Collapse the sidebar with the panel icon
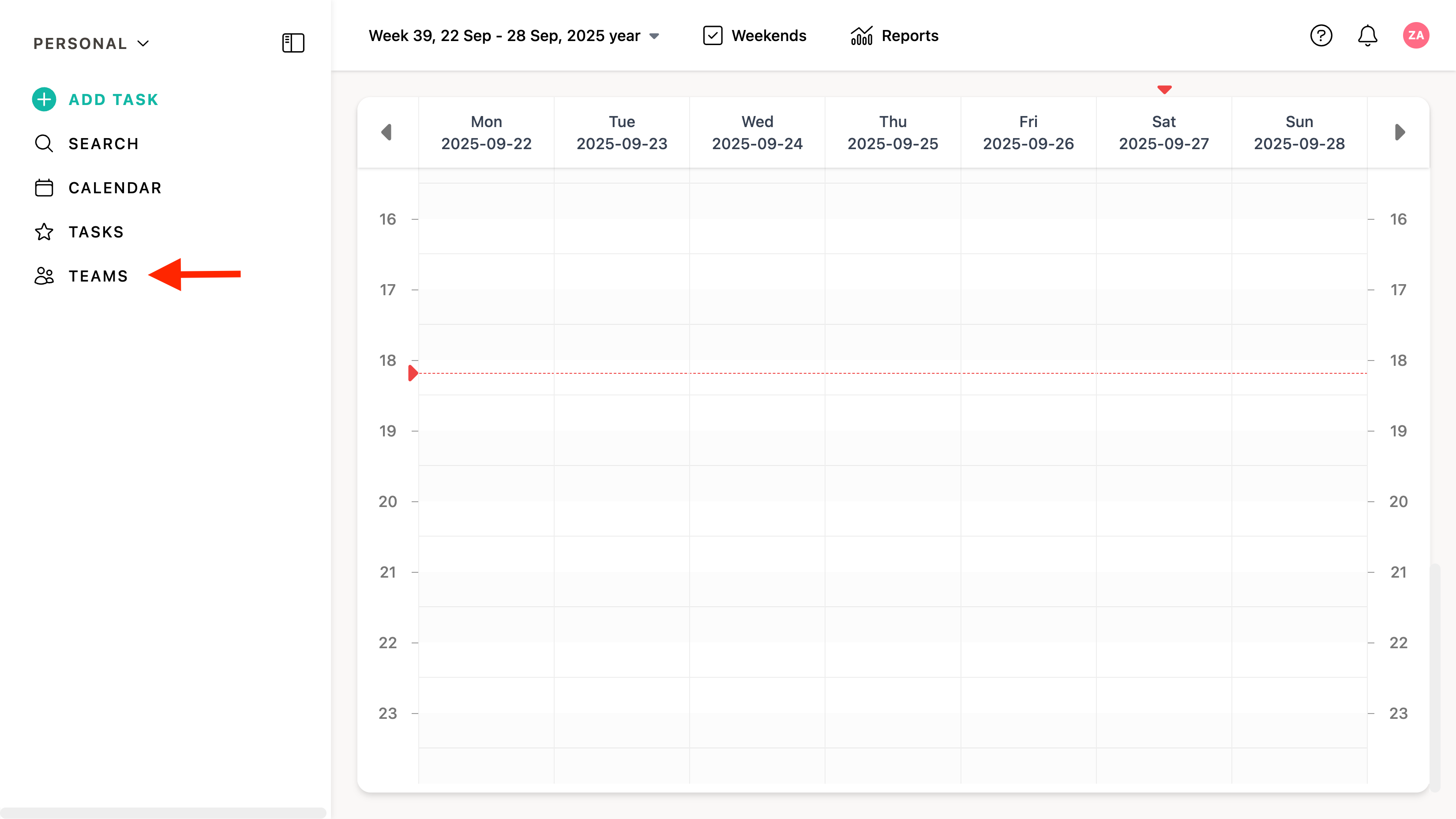The height and width of the screenshot is (819, 1456). 293,43
